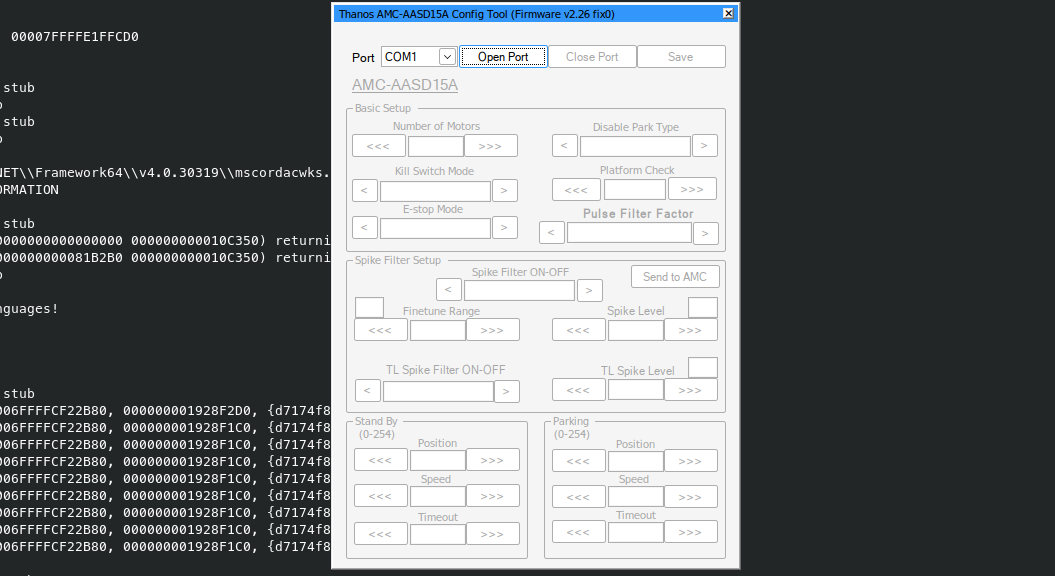Click left arrow for TL Spike Filter ON-OFF
This screenshot has height=576, width=1055.
[x=368, y=391]
